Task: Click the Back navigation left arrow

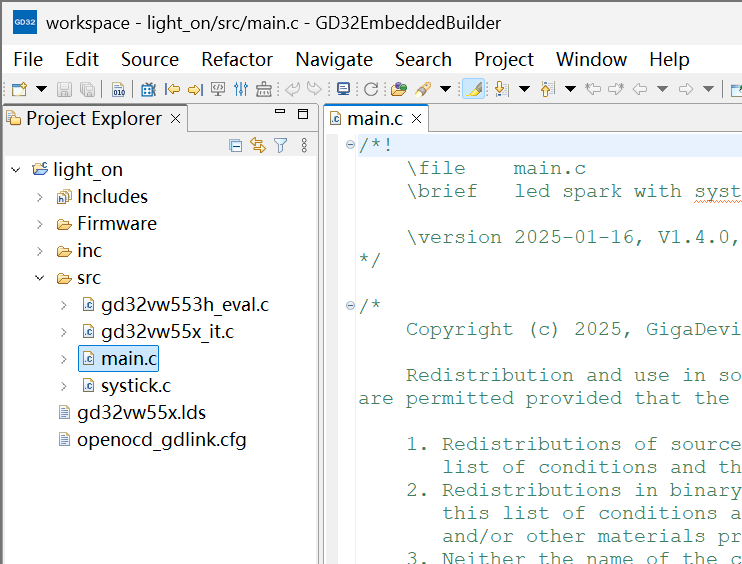Action: coord(640,89)
